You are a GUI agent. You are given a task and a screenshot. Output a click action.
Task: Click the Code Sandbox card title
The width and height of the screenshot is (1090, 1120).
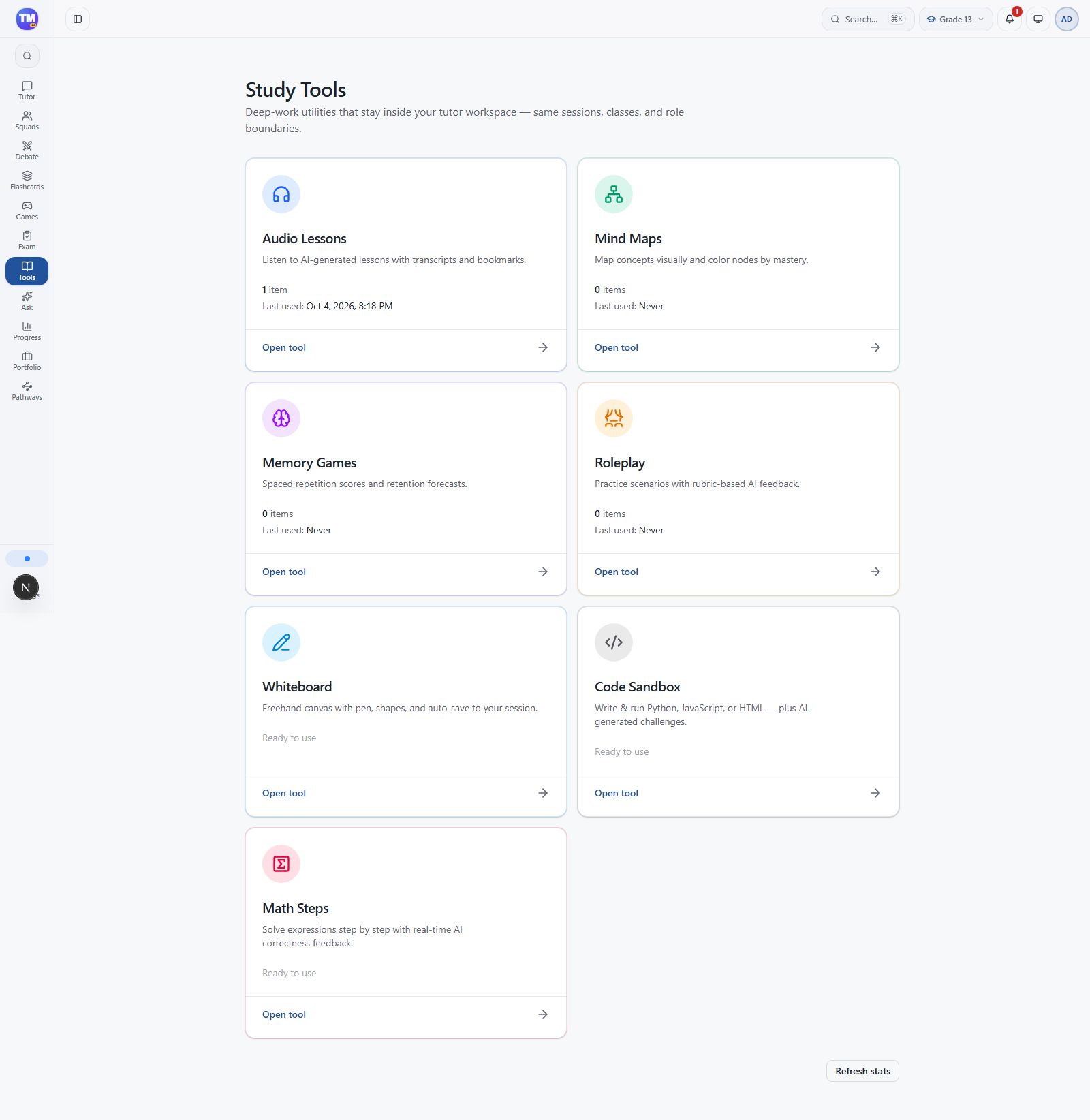click(638, 687)
